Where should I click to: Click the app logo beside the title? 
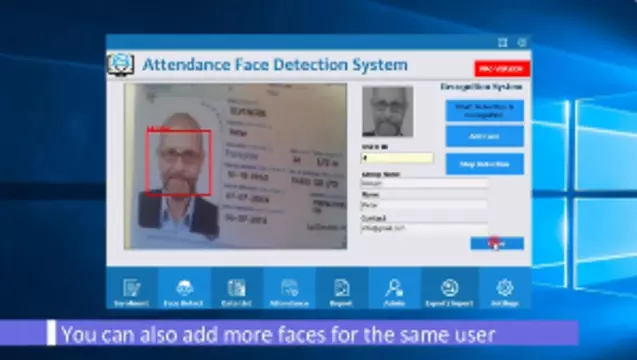[121, 64]
